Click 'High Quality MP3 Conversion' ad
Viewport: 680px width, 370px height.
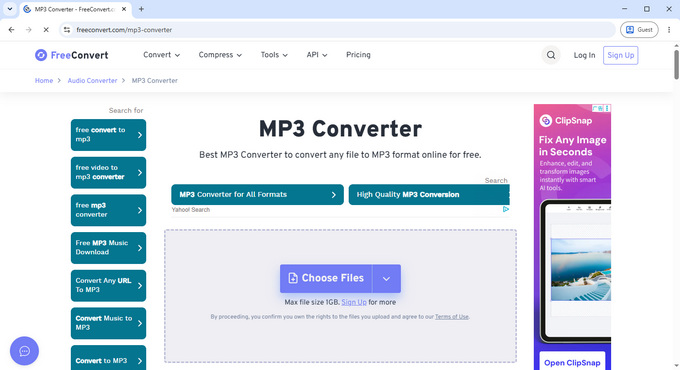(429, 195)
